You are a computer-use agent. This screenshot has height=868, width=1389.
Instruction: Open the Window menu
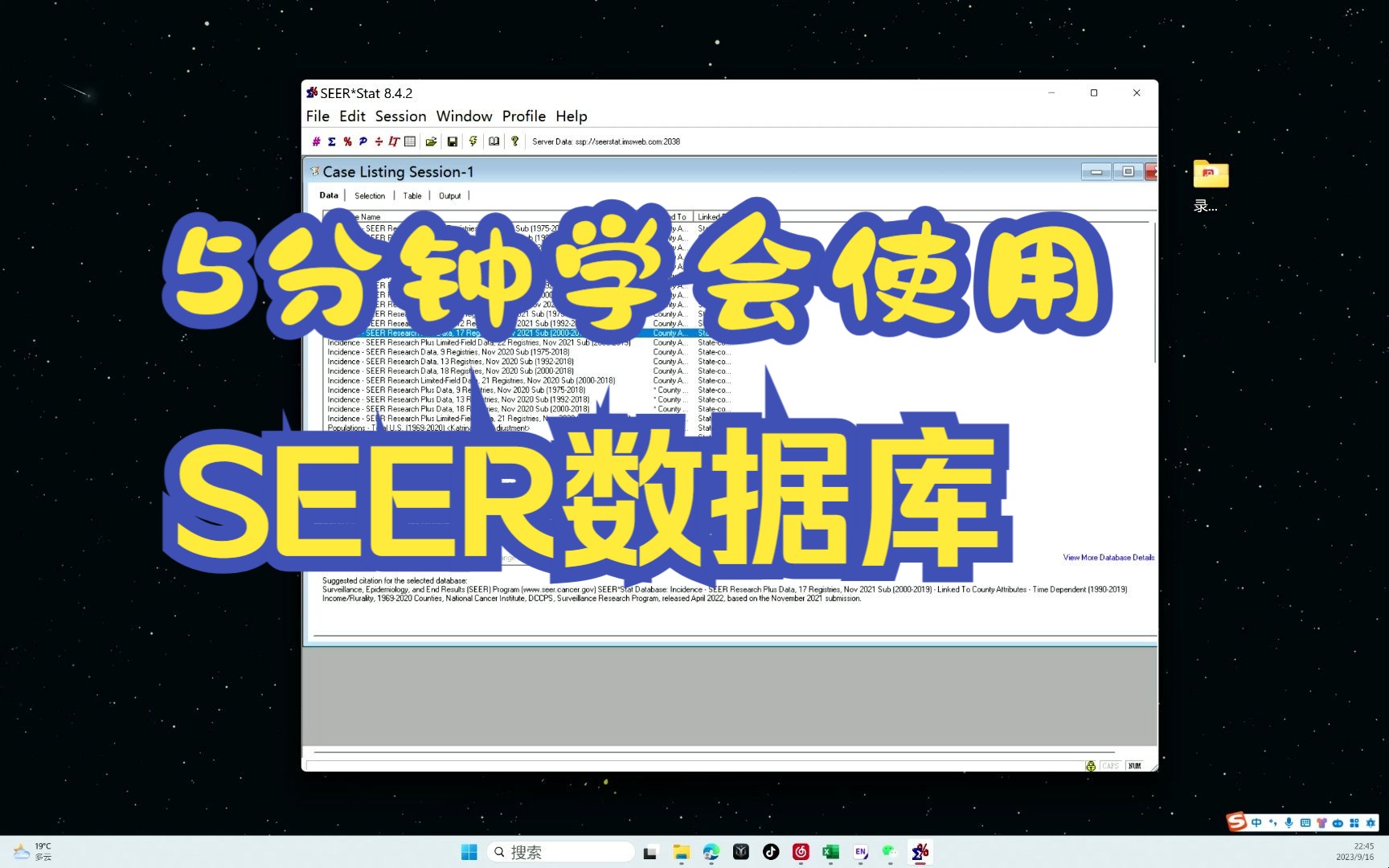coord(464,116)
